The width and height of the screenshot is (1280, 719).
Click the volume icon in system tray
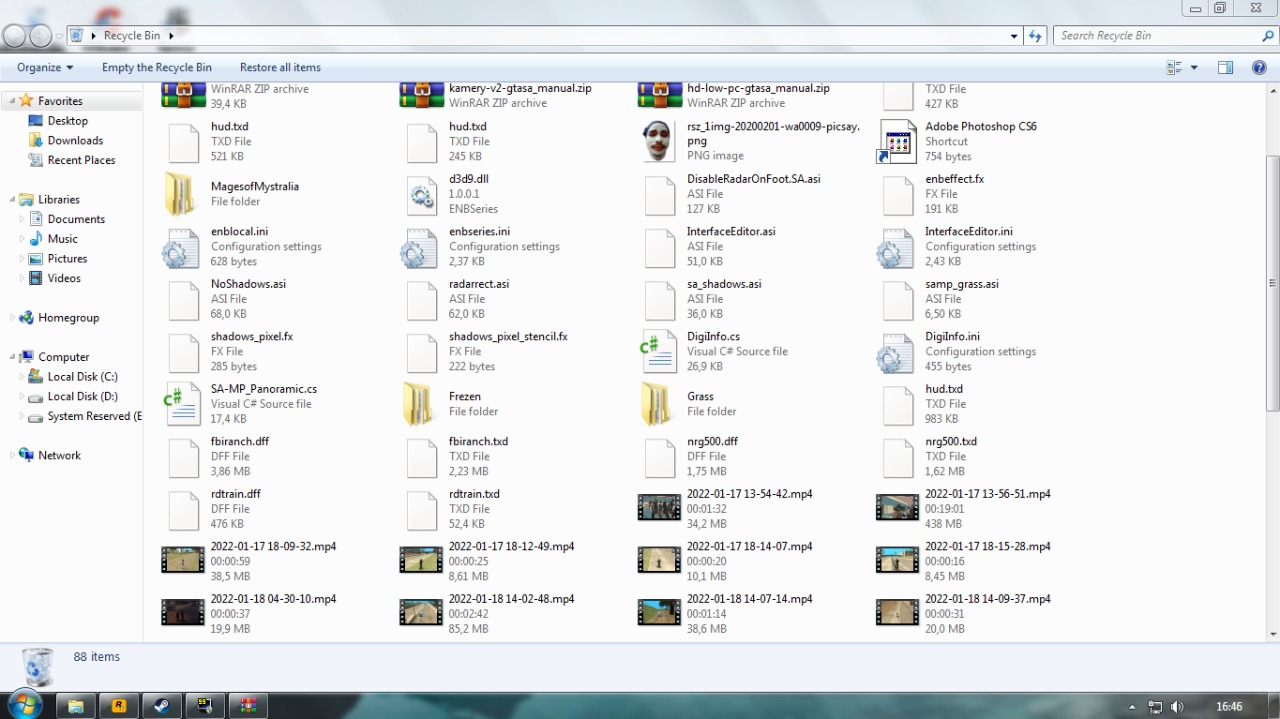1177,706
